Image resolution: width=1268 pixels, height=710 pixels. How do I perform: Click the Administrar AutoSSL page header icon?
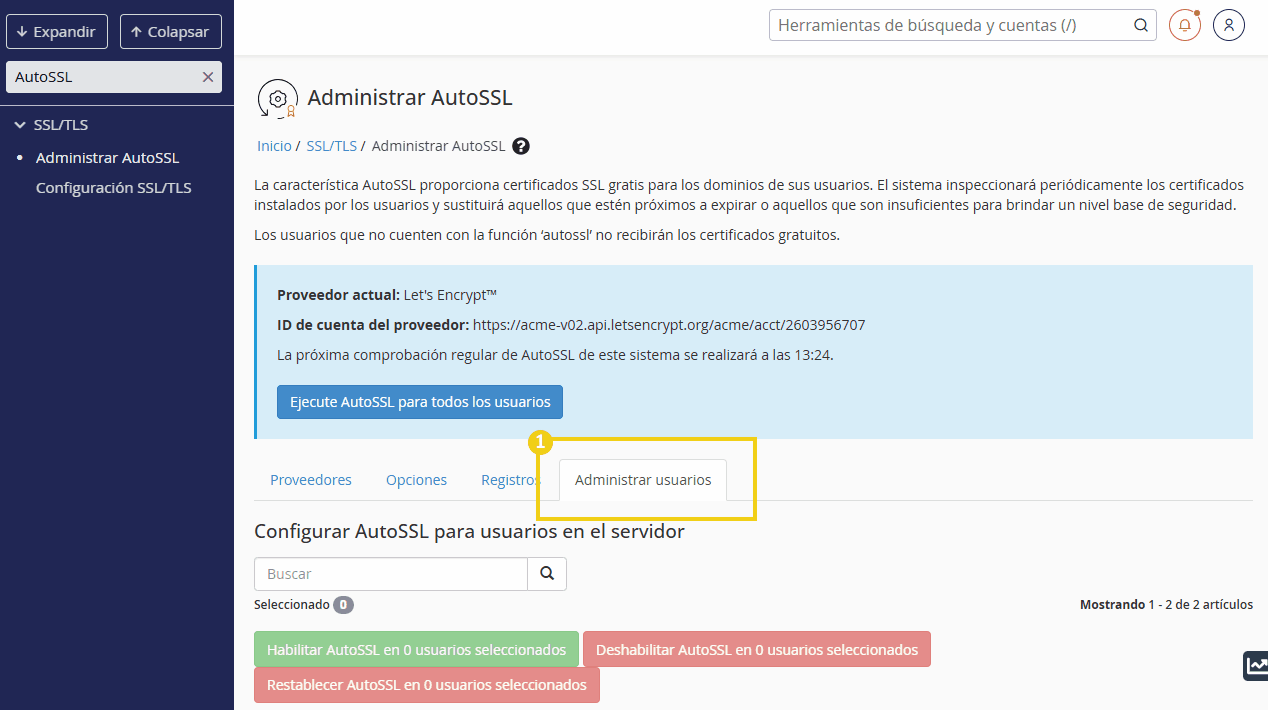[277, 98]
